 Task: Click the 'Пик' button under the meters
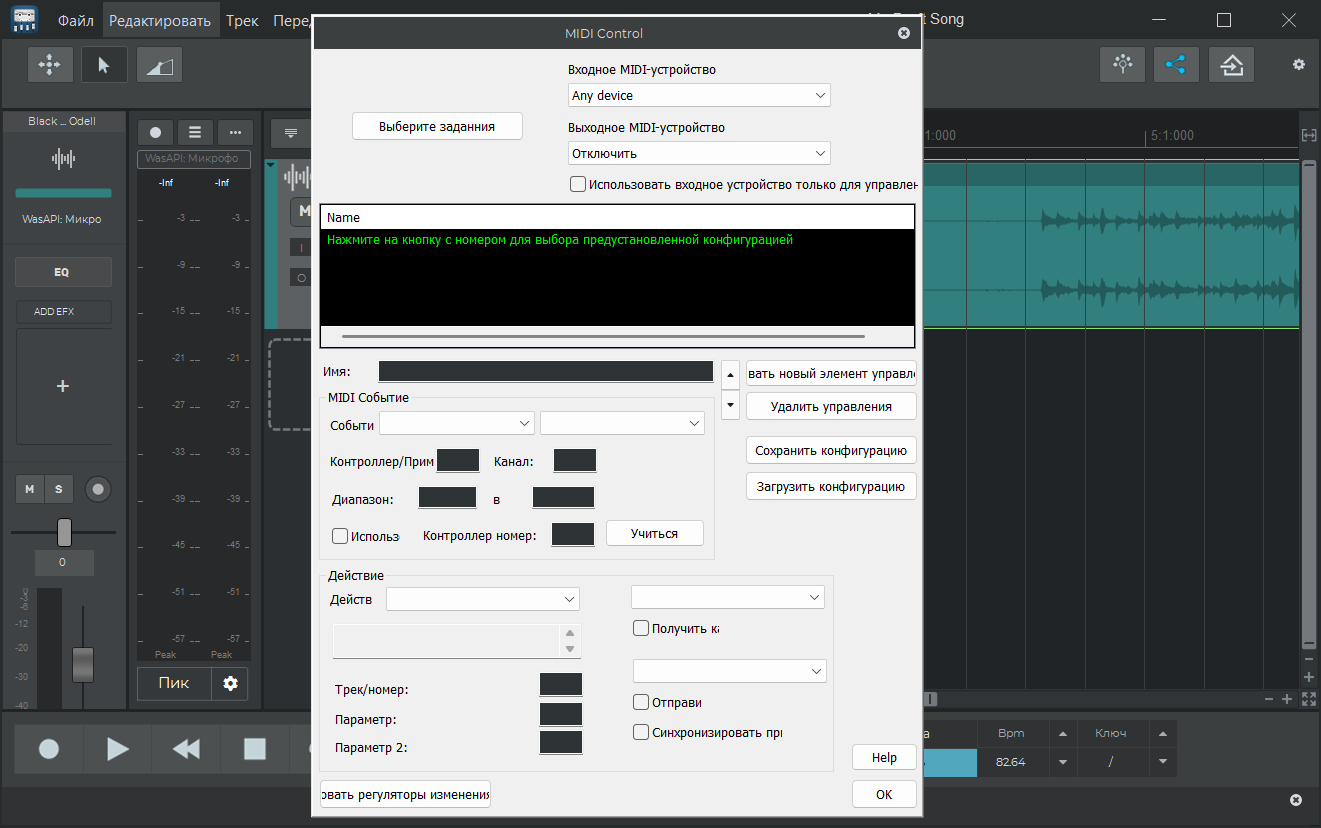point(174,684)
